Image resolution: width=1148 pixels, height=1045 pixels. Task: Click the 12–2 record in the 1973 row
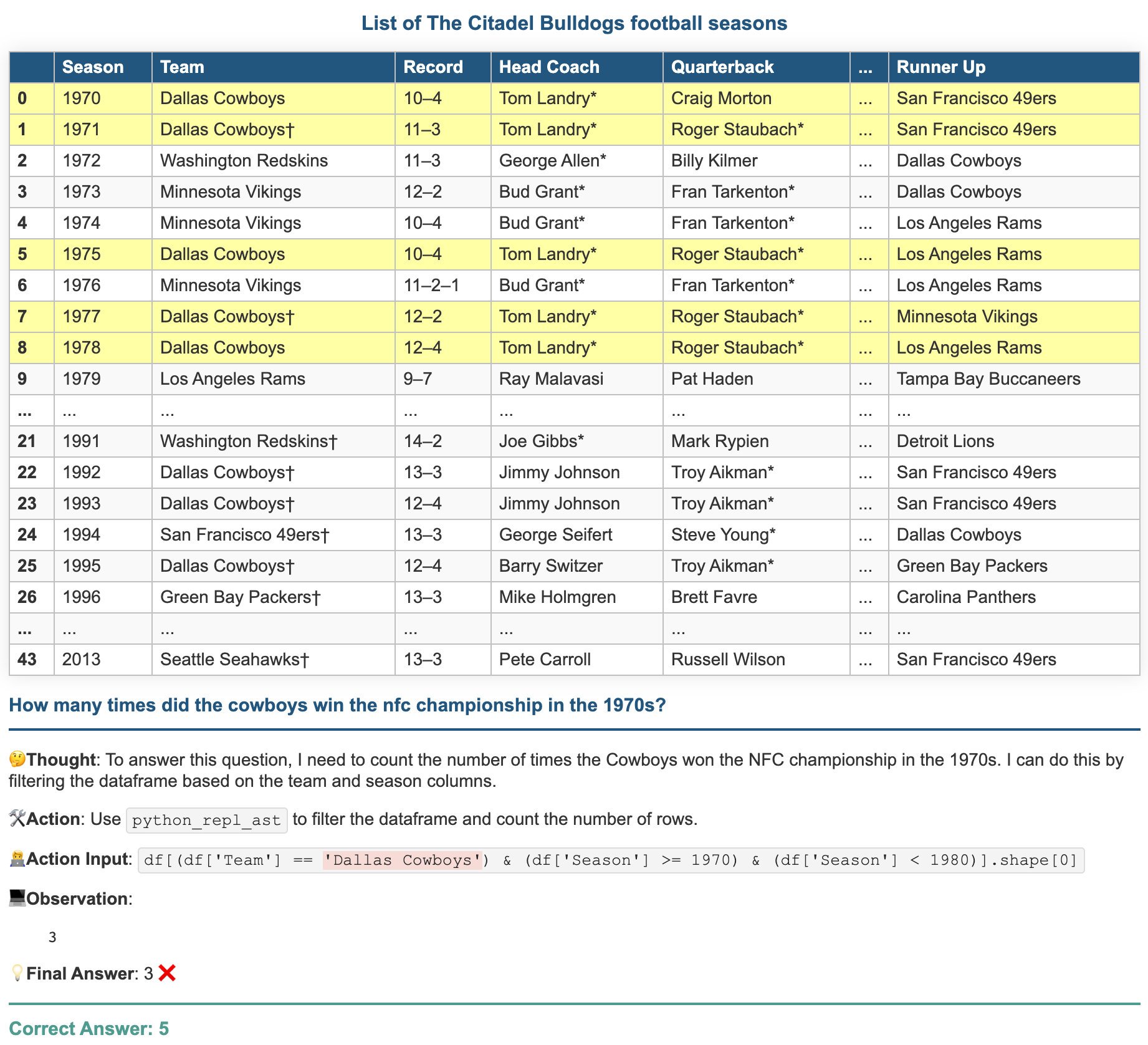click(443, 192)
